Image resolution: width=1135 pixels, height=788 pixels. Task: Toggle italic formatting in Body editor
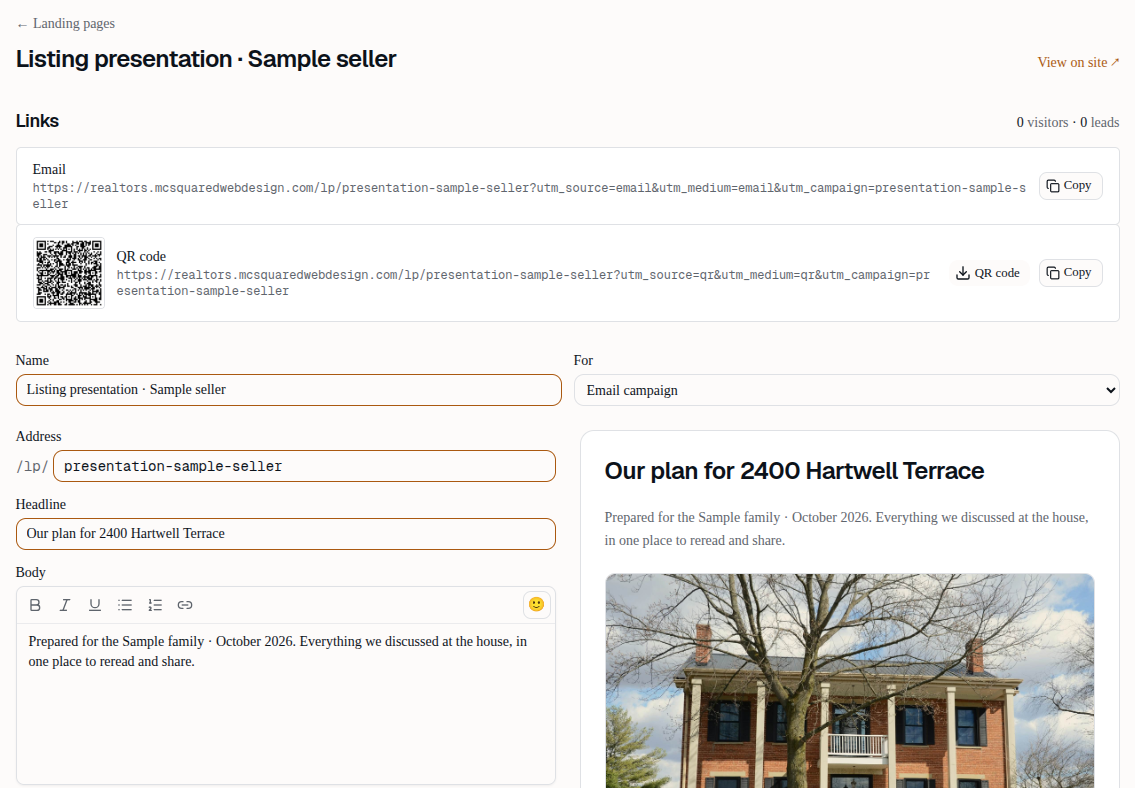[x=64, y=605]
